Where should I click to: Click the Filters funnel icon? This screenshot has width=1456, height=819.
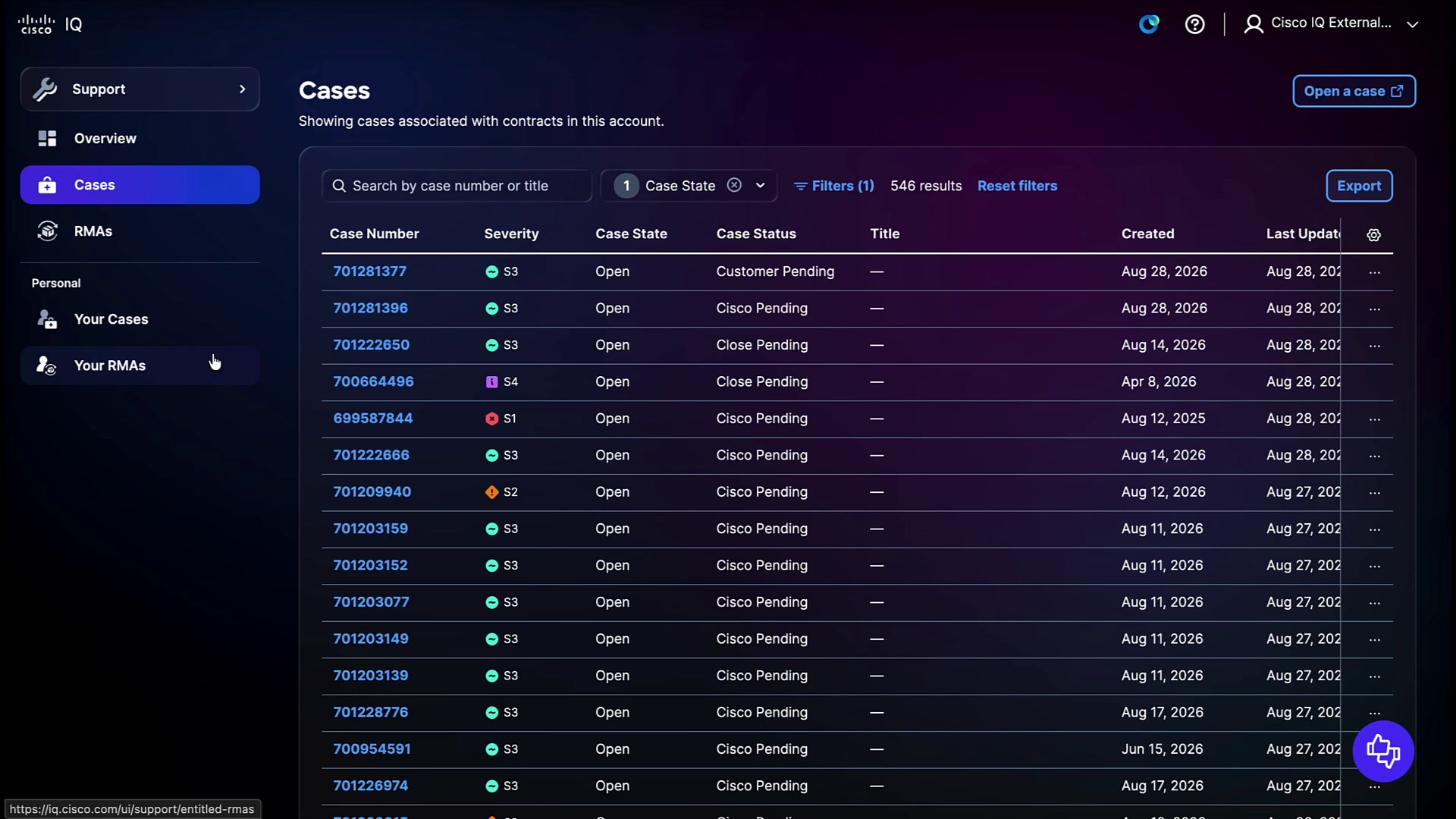(800, 186)
